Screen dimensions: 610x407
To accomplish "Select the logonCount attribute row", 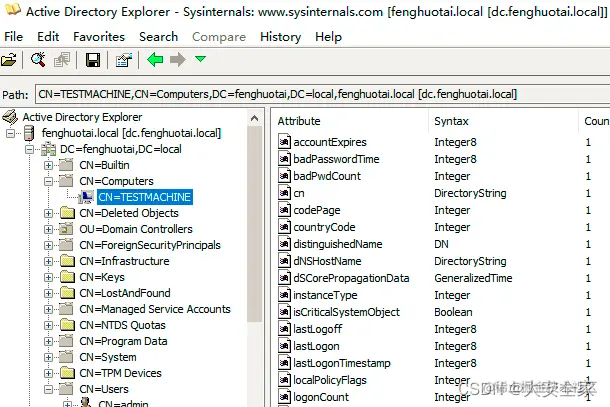I will tap(441, 397).
